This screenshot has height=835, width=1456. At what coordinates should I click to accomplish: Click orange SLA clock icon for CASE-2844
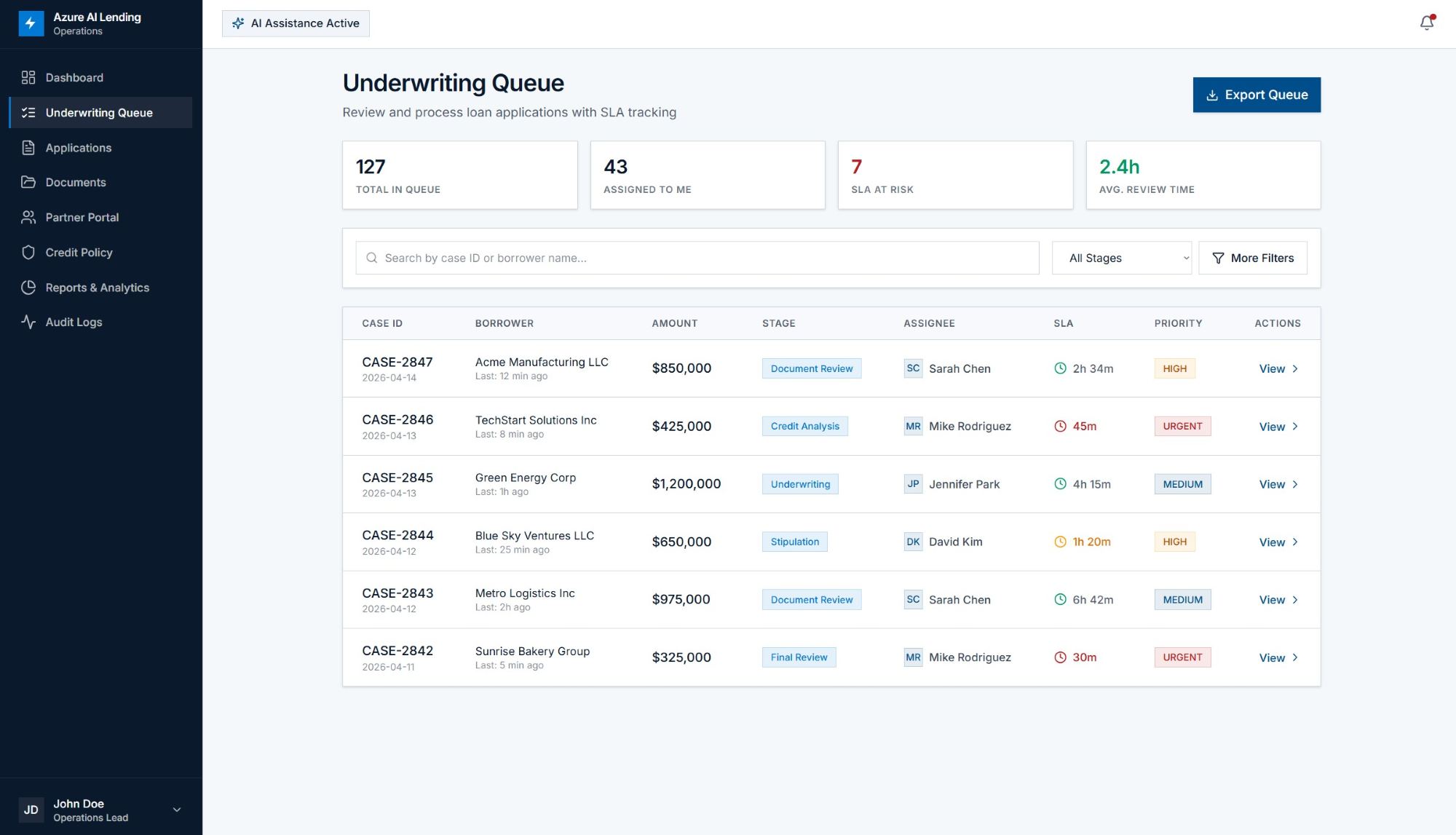pyautogui.click(x=1060, y=542)
